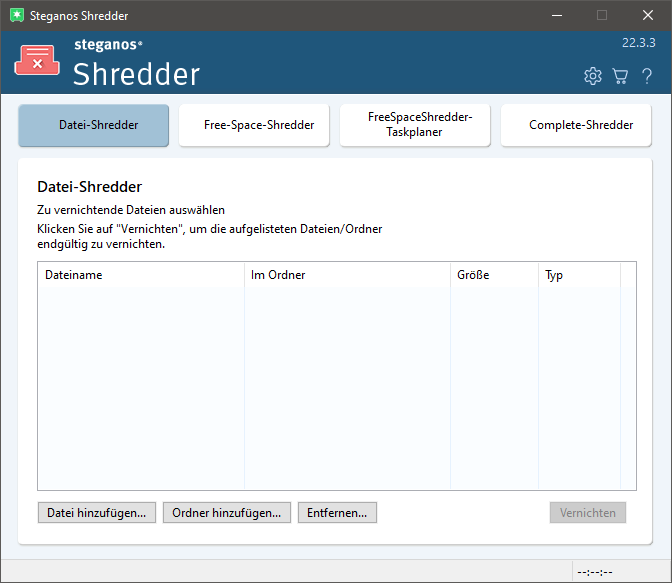This screenshot has width=672, height=583.
Task: Open the FreeSpaceShredder-Taskplaner tab
Action: point(415,125)
